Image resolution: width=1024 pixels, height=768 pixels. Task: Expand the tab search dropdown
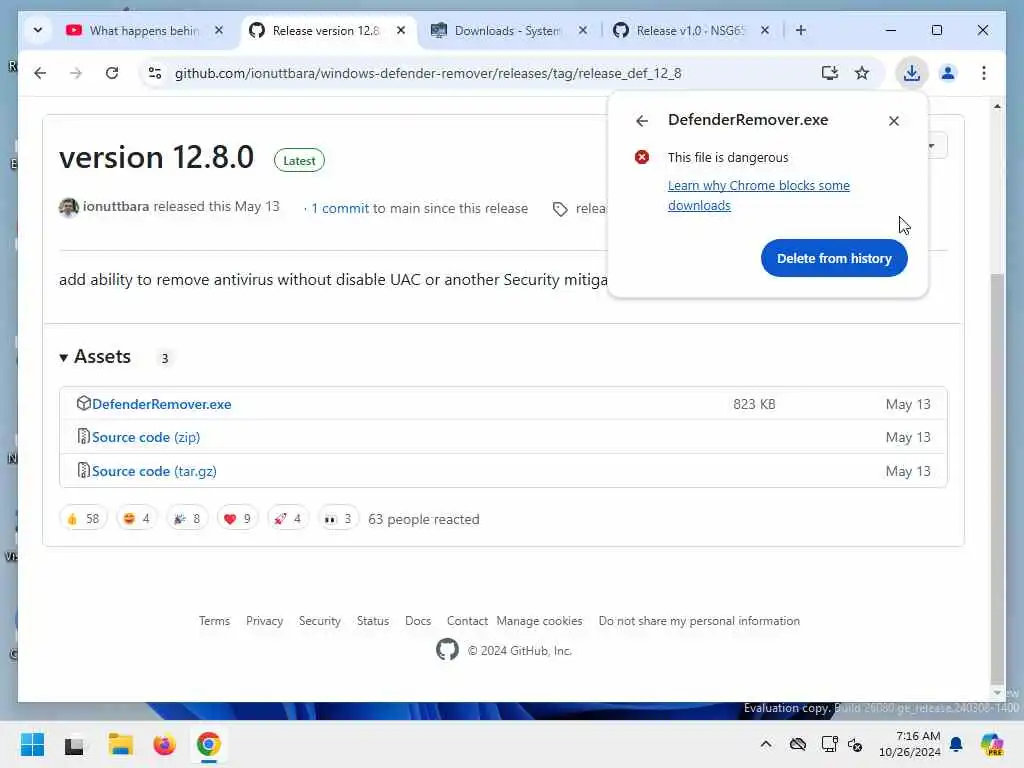tap(38, 31)
